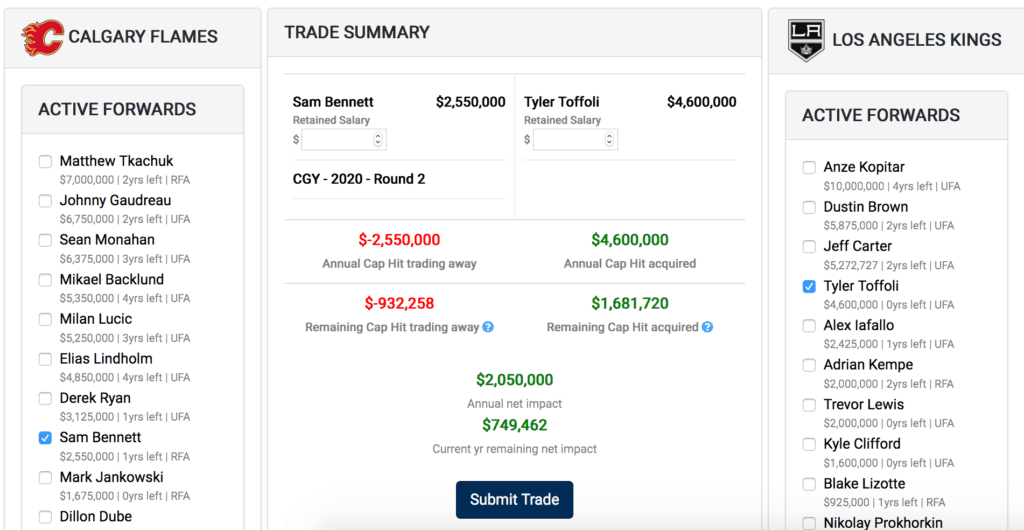Open help icon for Remaining Cap Hit acquired
The height and width of the screenshot is (530, 1024).
click(707, 327)
